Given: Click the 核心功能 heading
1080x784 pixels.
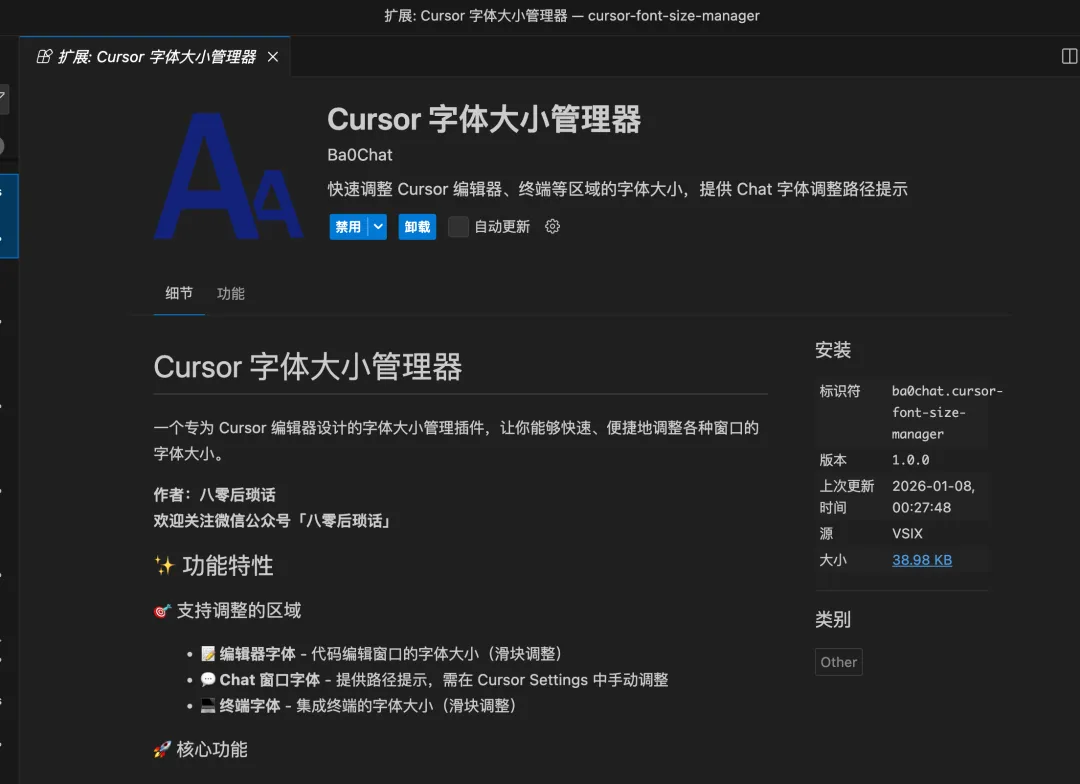Looking at the screenshot, I should 200,750.
